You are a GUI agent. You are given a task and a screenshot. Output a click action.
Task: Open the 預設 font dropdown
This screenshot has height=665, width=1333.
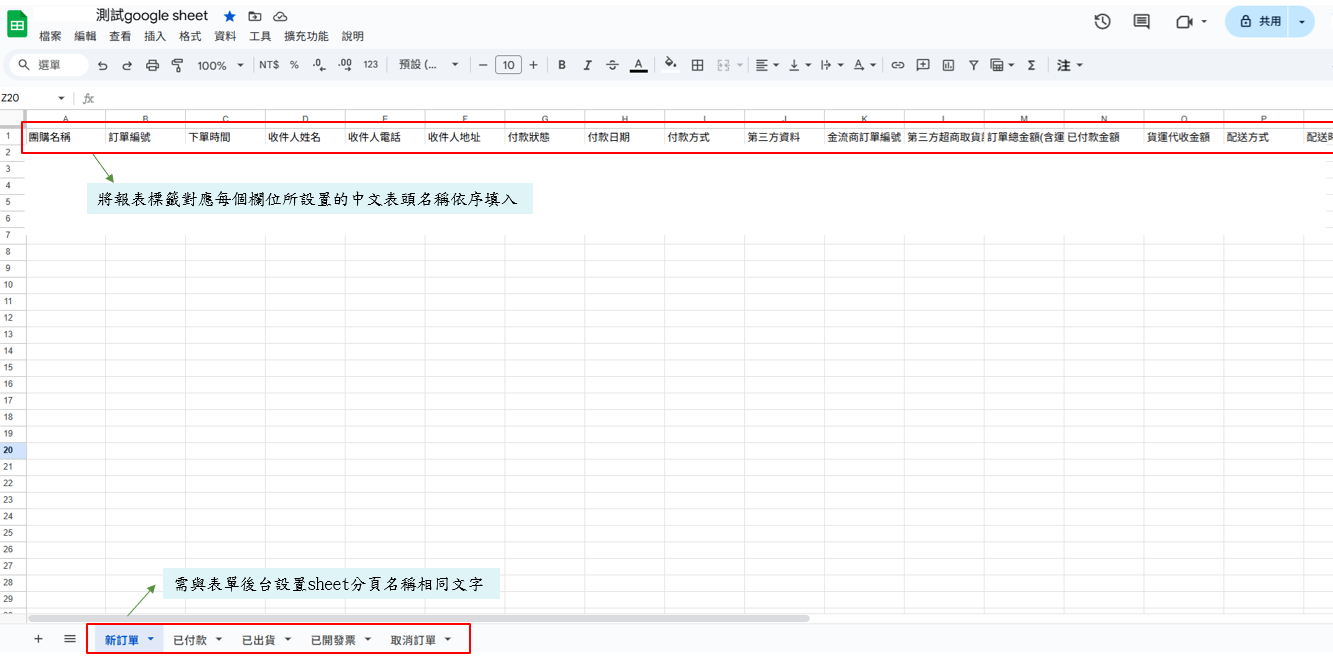click(429, 65)
